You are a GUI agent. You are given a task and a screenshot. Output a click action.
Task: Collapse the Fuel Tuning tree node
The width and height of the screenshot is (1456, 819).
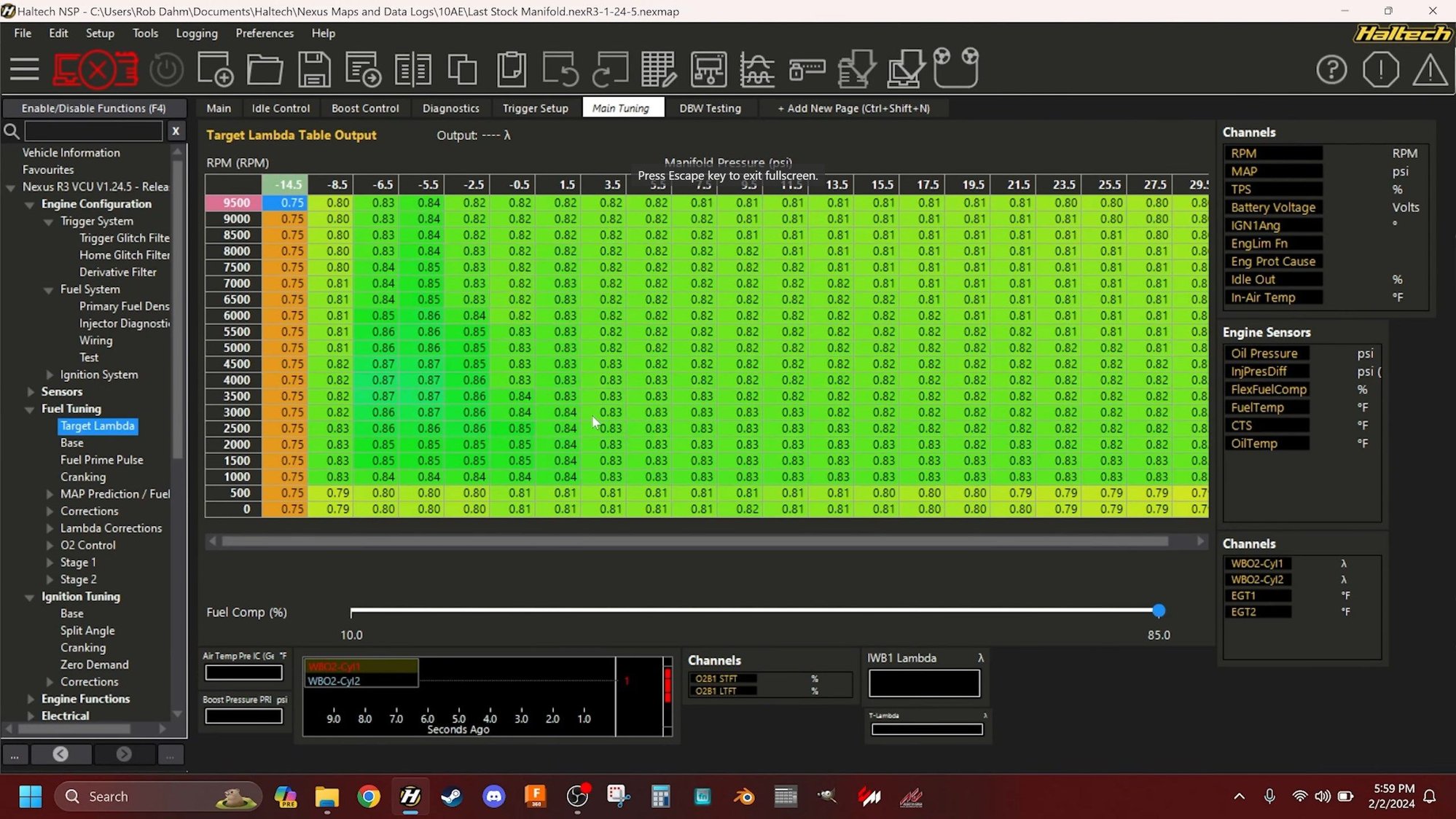point(30,409)
